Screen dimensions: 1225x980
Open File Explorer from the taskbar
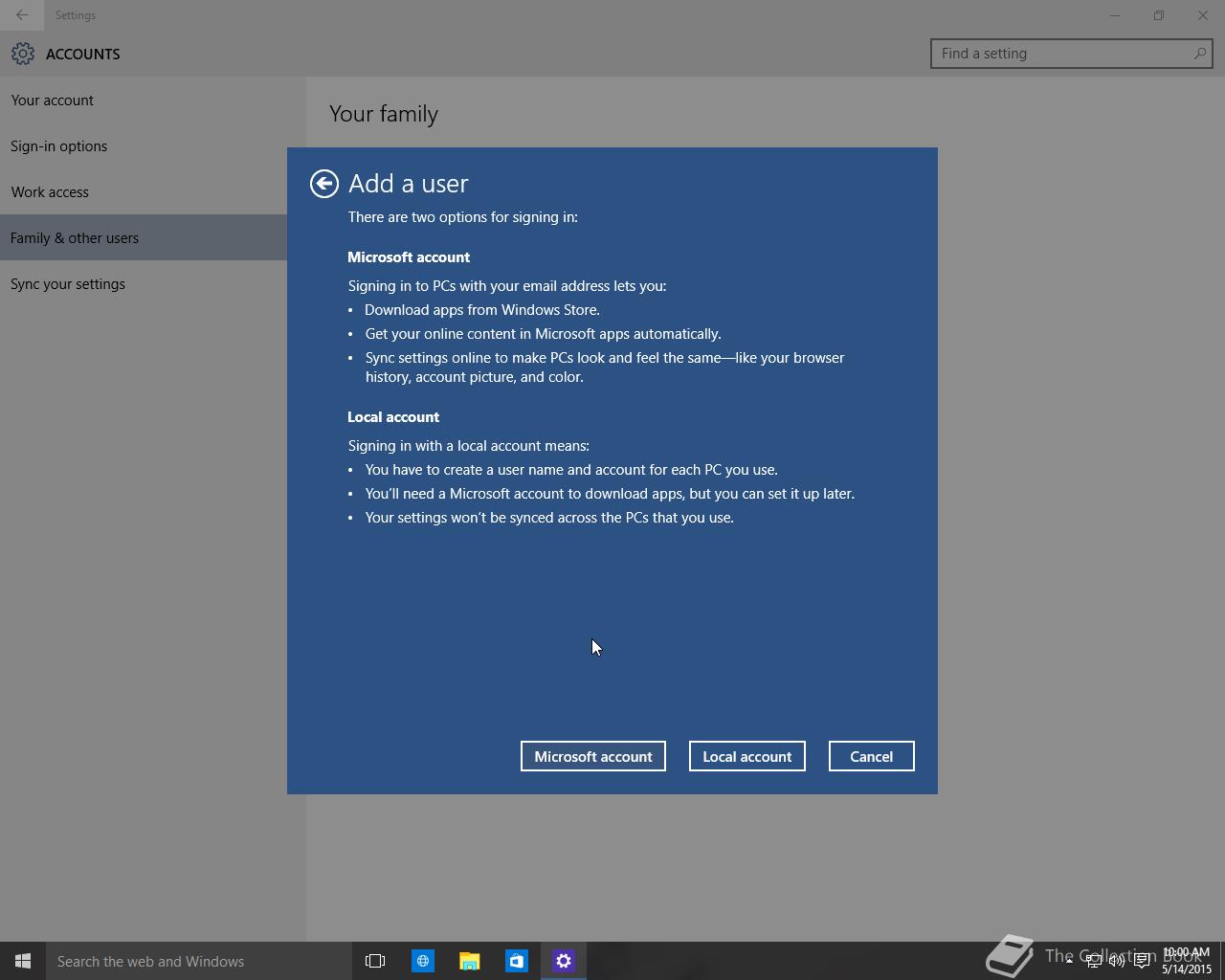click(x=469, y=961)
